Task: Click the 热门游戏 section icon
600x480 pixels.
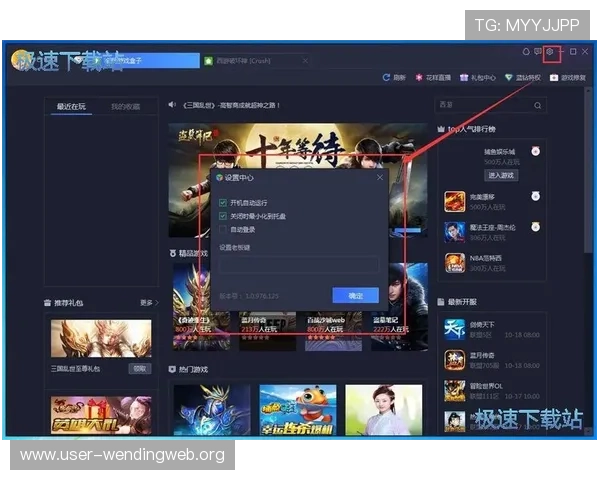Action: click(172, 369)
